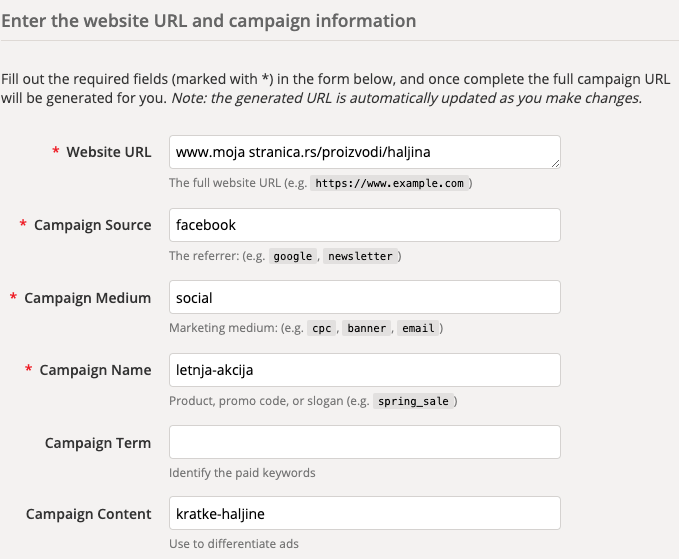Click the Website URL text field
This screenshot has height=559, width=679.
click(x=365, y=152)
